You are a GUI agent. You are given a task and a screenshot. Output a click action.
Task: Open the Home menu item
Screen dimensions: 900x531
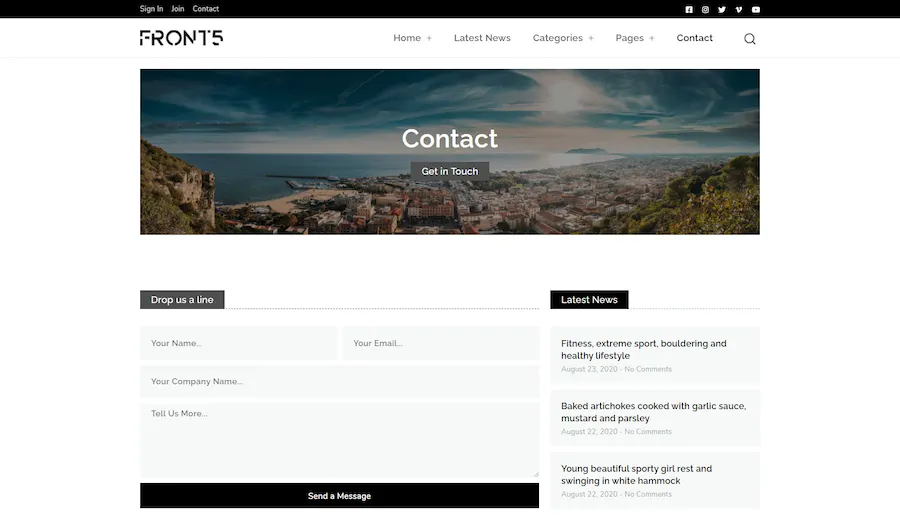coord(407,38)
